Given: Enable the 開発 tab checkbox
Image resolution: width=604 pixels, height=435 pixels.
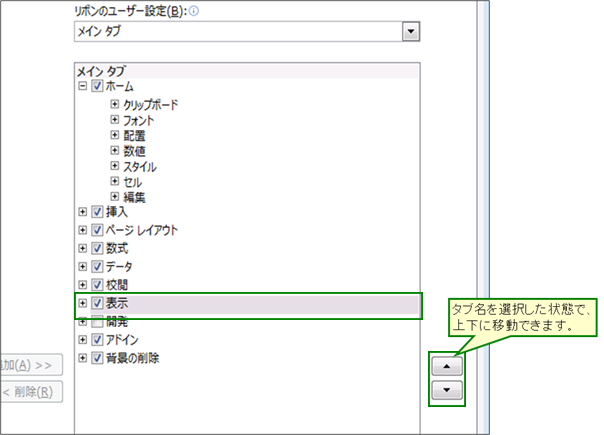Looking at the screenshot, I should pyautogui.click(x=97, y=321).
